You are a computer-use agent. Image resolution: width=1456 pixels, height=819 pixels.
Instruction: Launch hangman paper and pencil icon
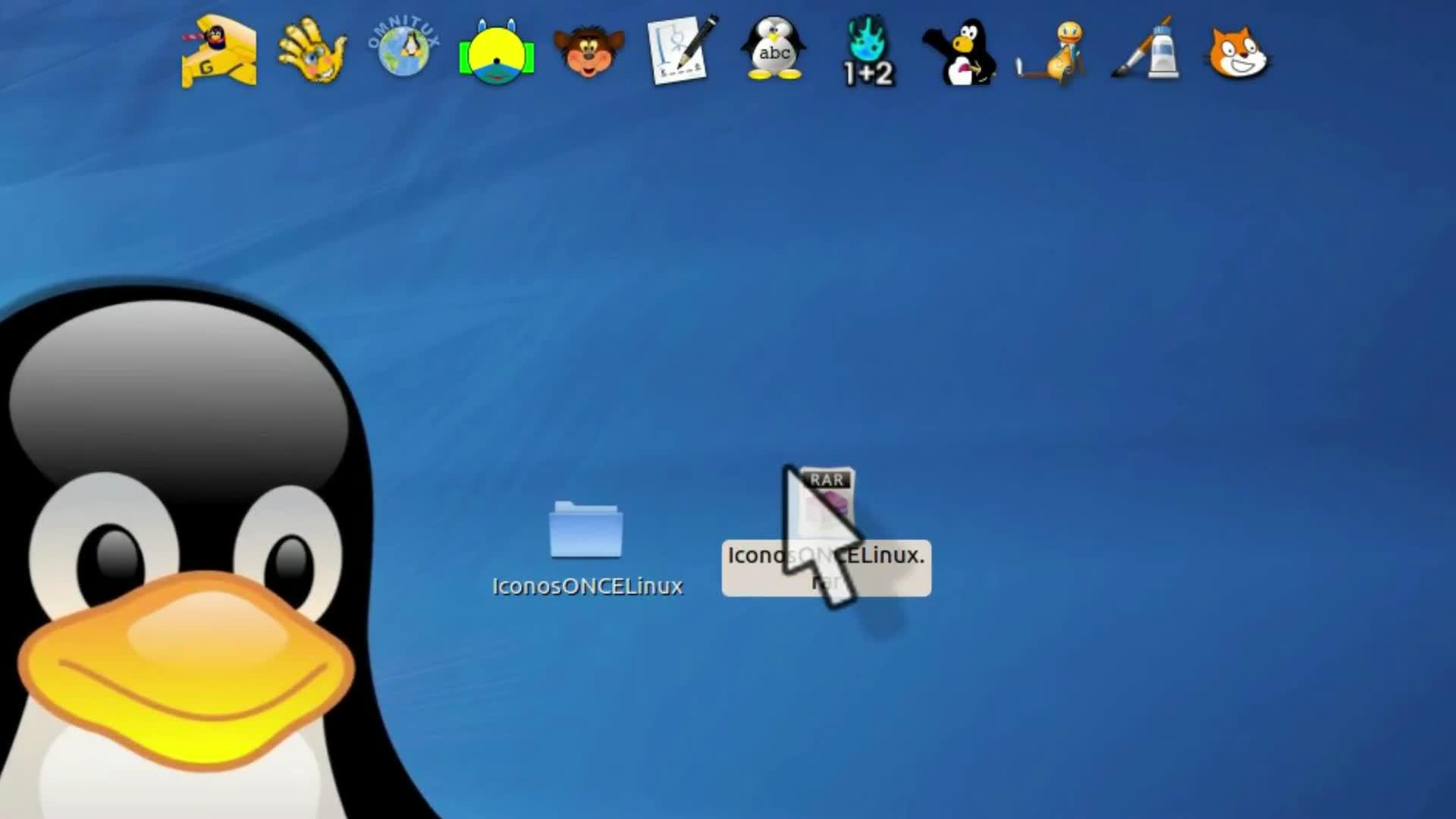tap(681, 50)
